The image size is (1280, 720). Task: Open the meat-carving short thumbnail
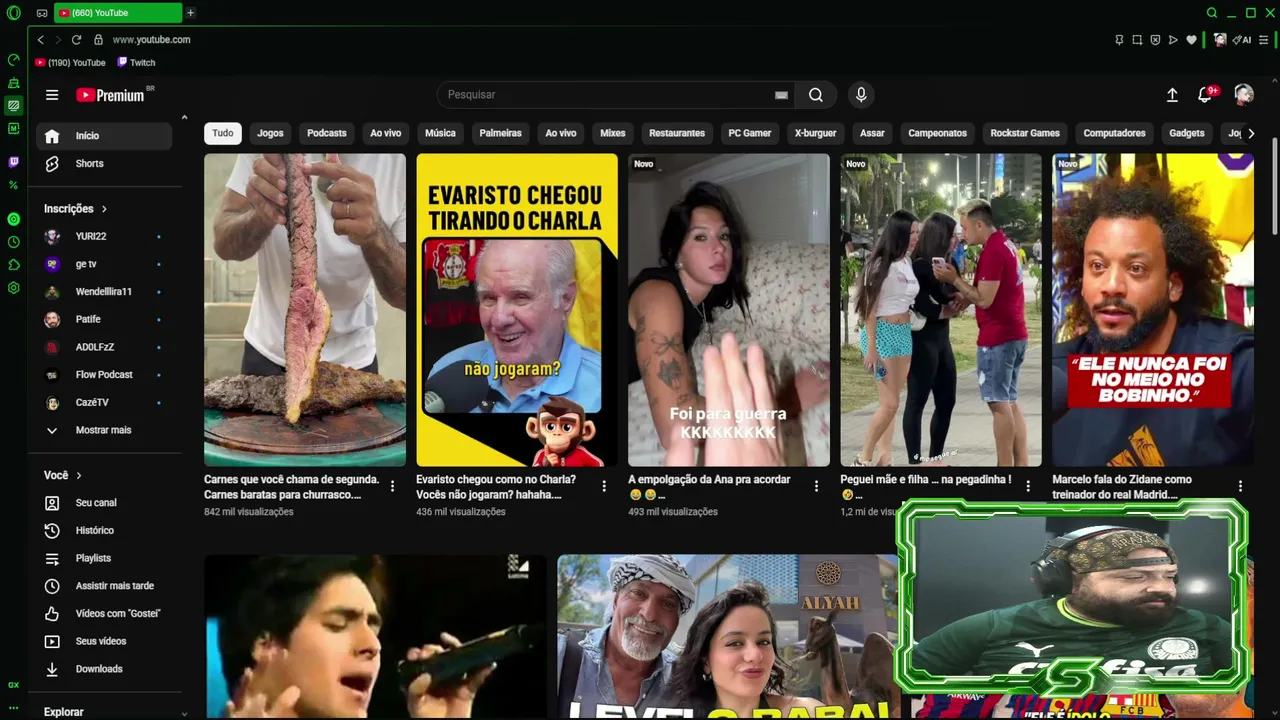pyautogui.click(x=305, y=310)
